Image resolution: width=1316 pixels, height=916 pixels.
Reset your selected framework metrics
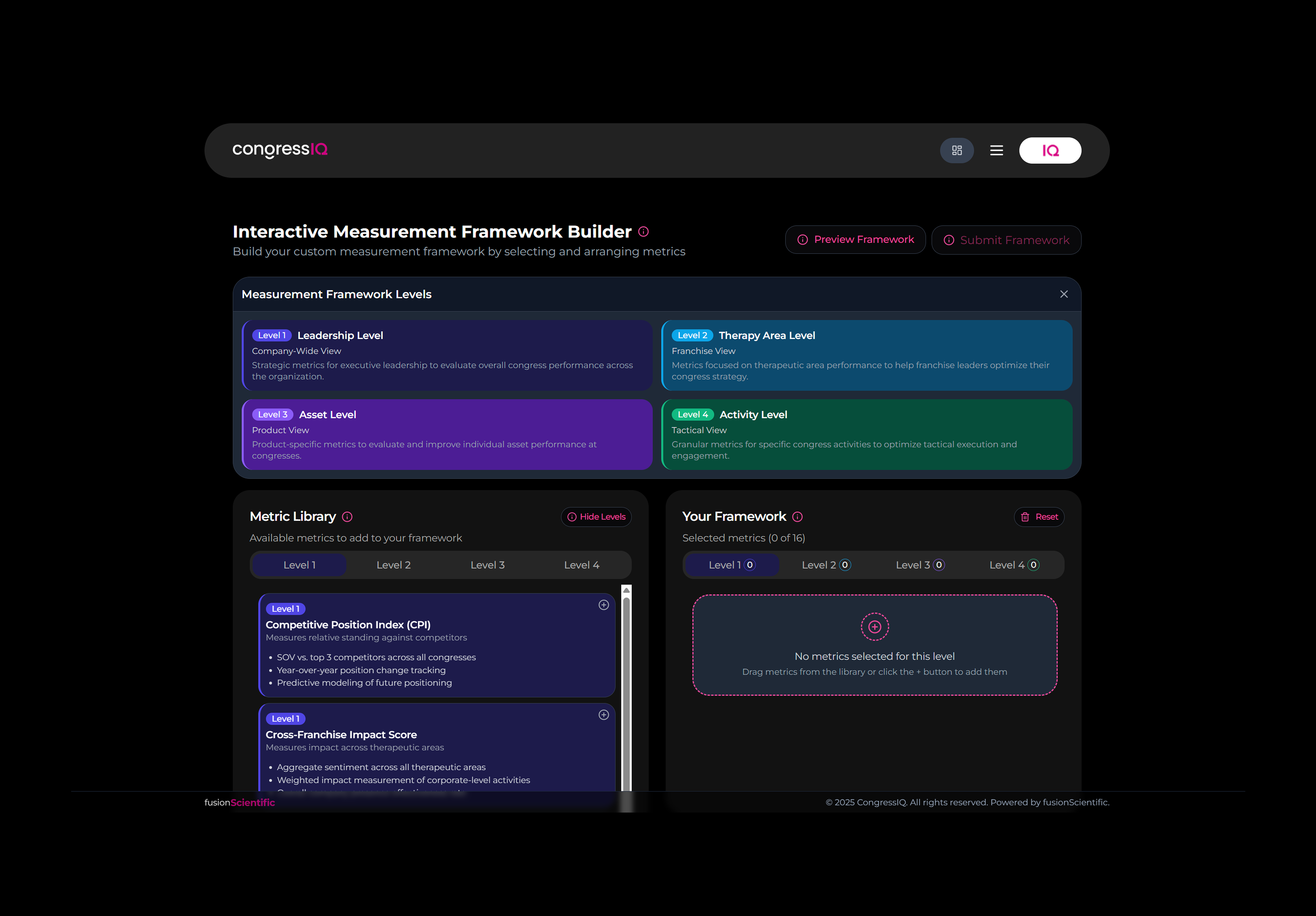click(1039, 517)
